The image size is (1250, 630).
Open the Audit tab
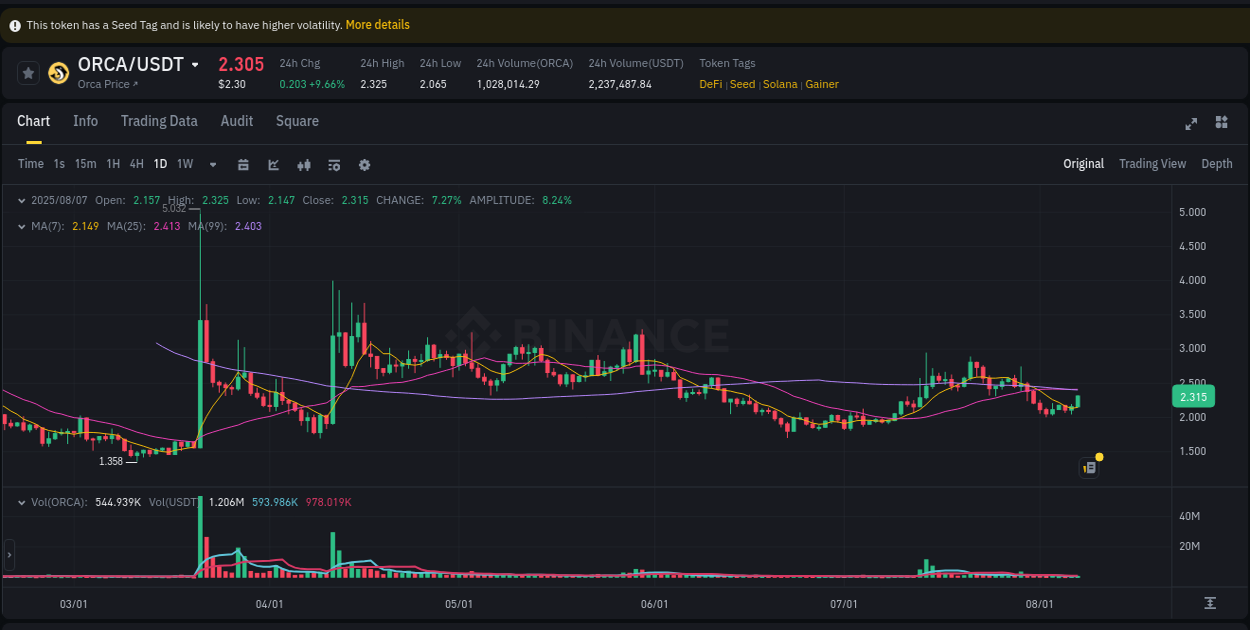coord(236,121)
